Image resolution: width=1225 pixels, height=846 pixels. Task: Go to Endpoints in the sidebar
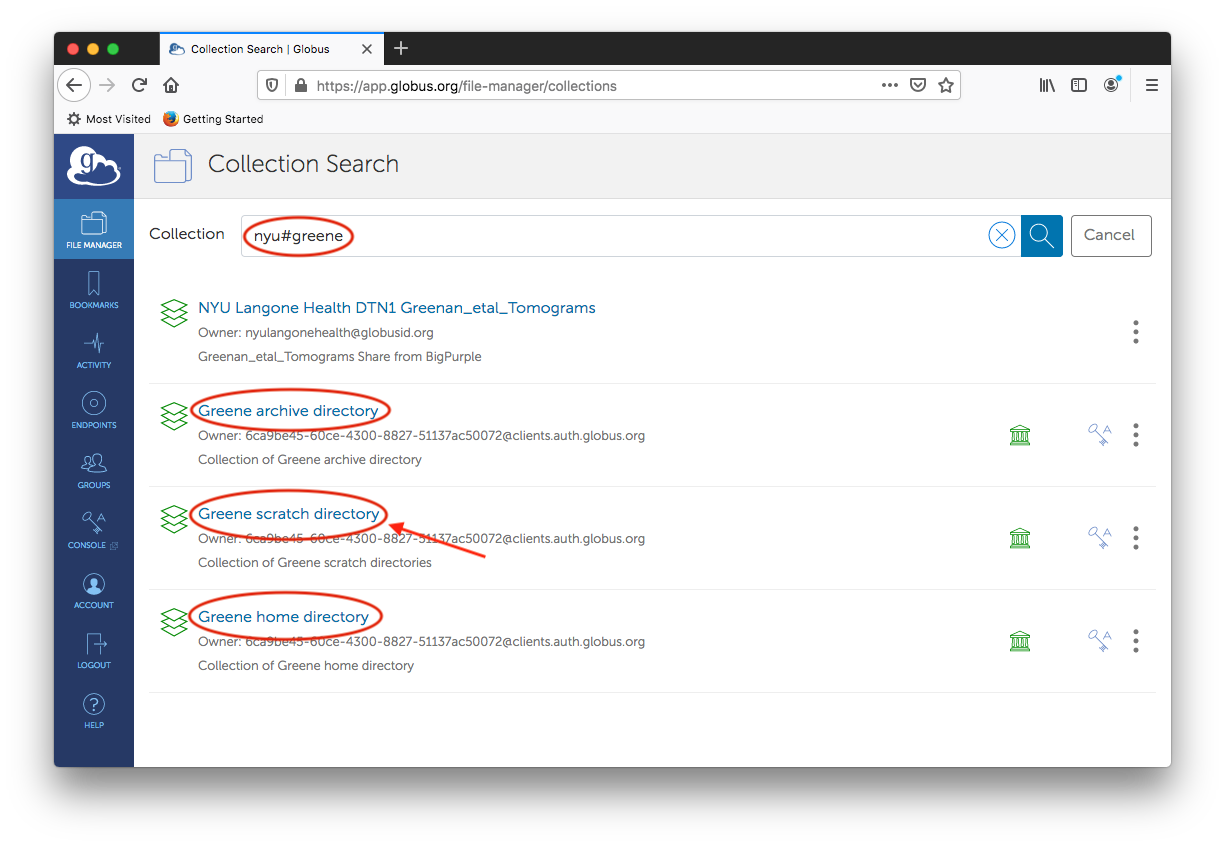point(94,409)
